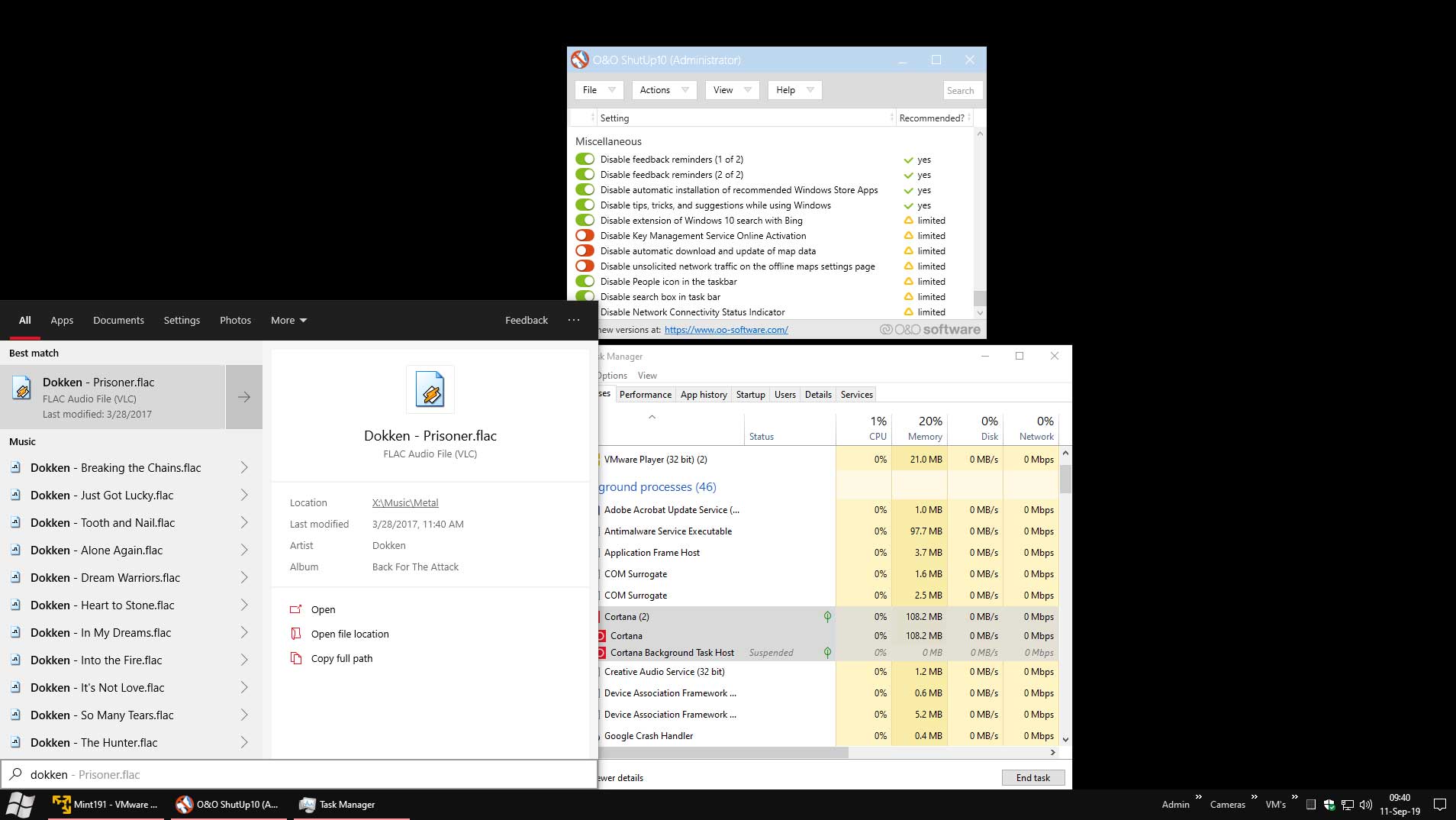Click the Windows search text box

pyautogui.click(x=298, y=774)
